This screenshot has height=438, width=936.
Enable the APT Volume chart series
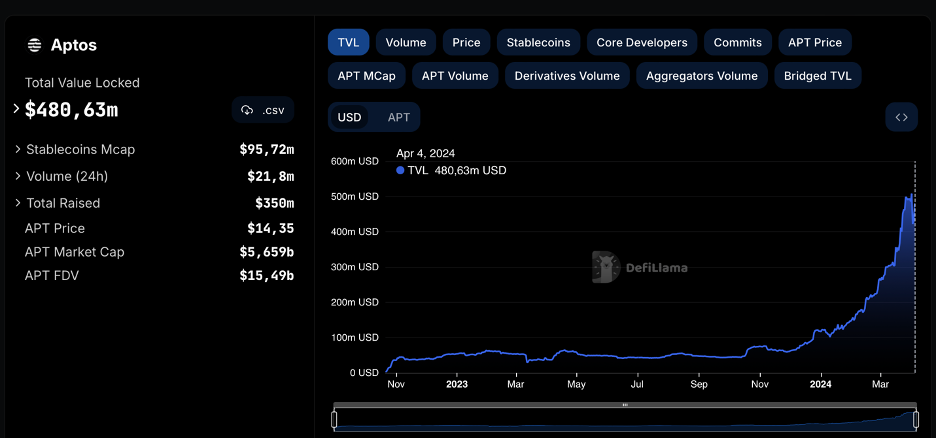click(455, 76)
